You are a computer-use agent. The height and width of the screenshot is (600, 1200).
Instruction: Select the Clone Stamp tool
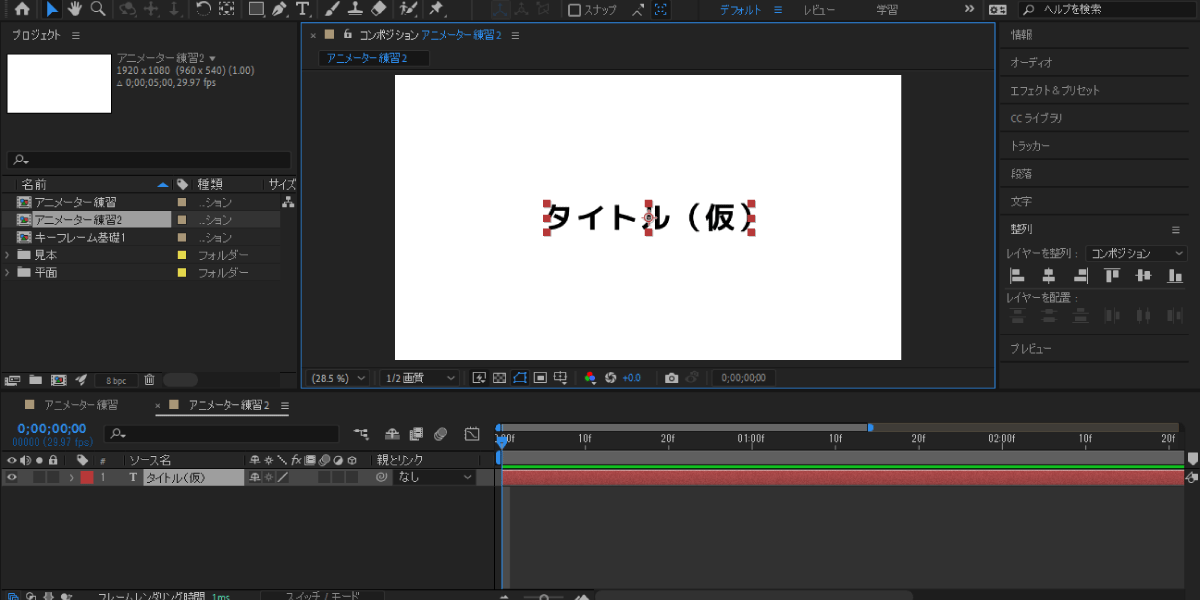click(355, 9)
